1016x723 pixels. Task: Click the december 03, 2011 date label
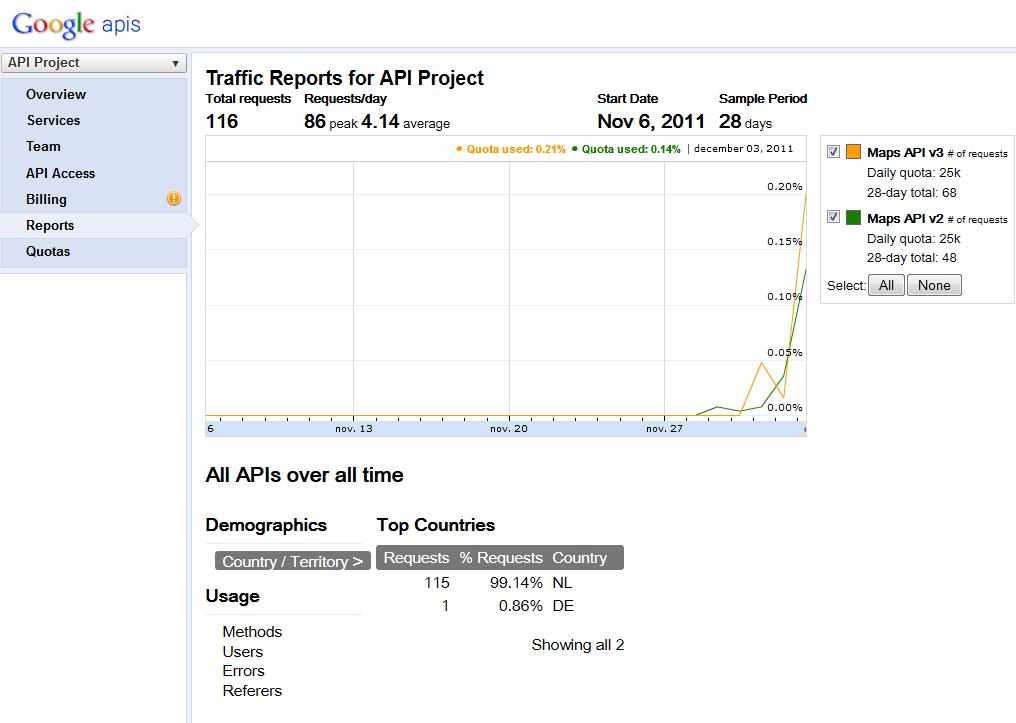[x=743, y=148]
